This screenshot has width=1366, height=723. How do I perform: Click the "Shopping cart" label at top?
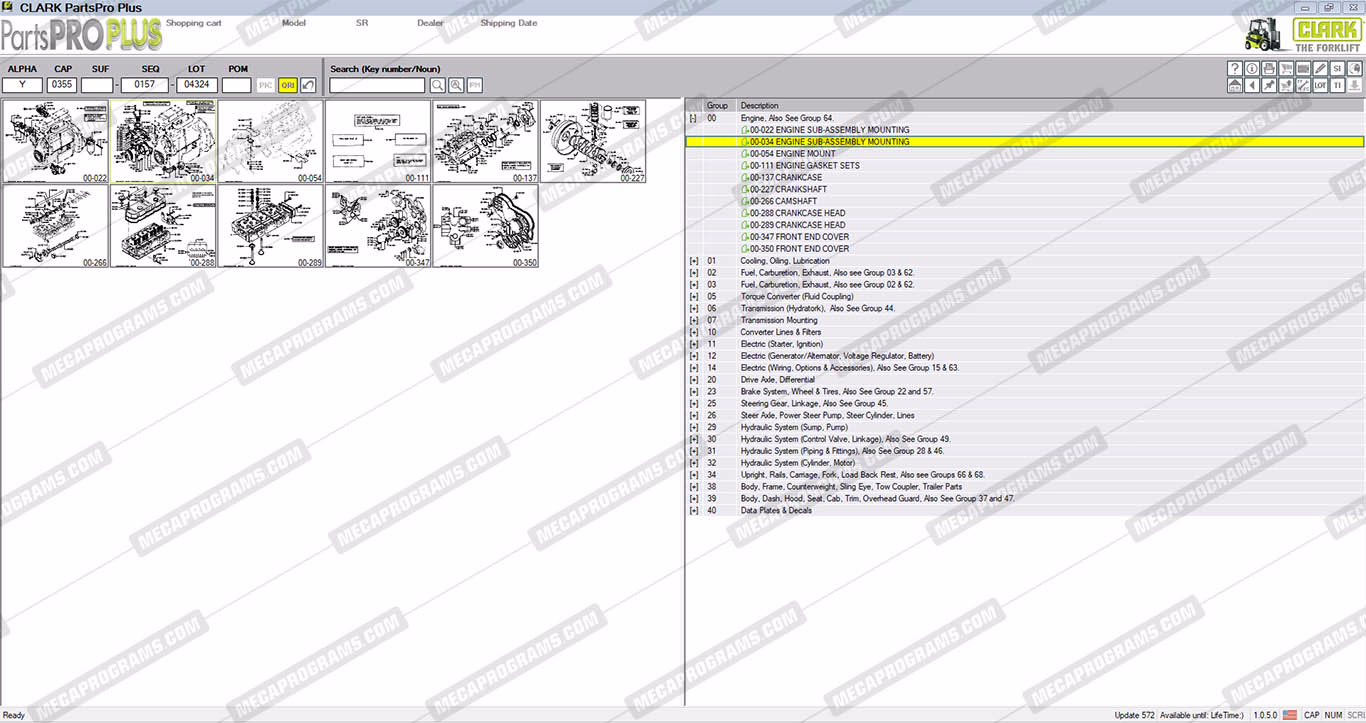[194, 23]
